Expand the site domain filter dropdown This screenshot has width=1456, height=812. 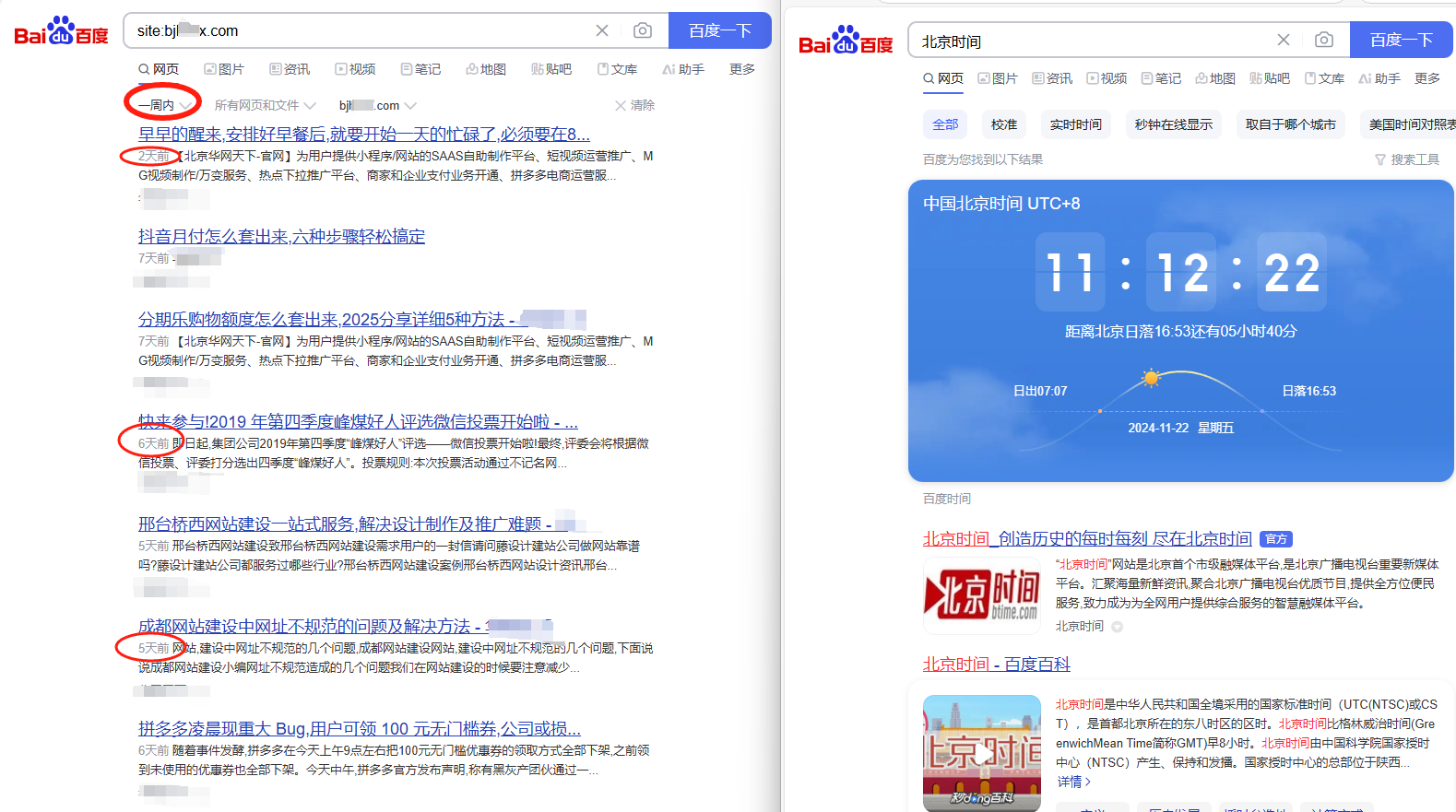(377, 105)
